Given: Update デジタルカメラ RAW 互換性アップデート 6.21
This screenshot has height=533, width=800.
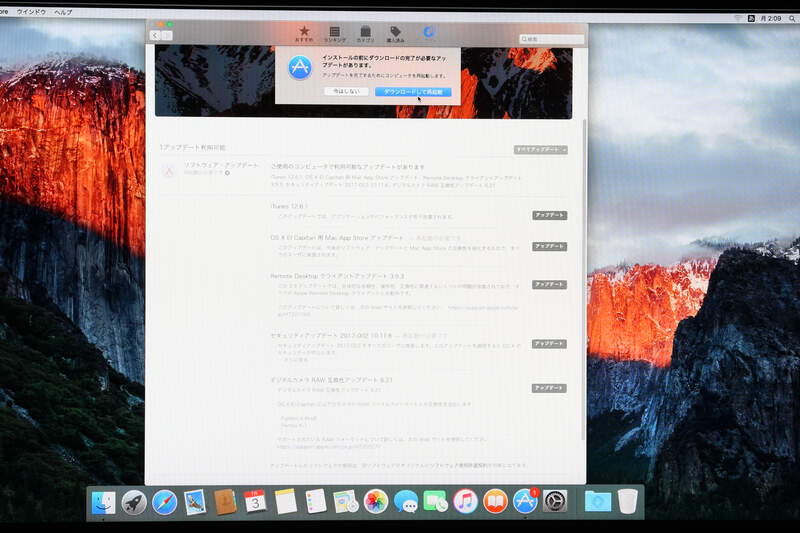Looking at the screenshot, I should pos(549,388).
